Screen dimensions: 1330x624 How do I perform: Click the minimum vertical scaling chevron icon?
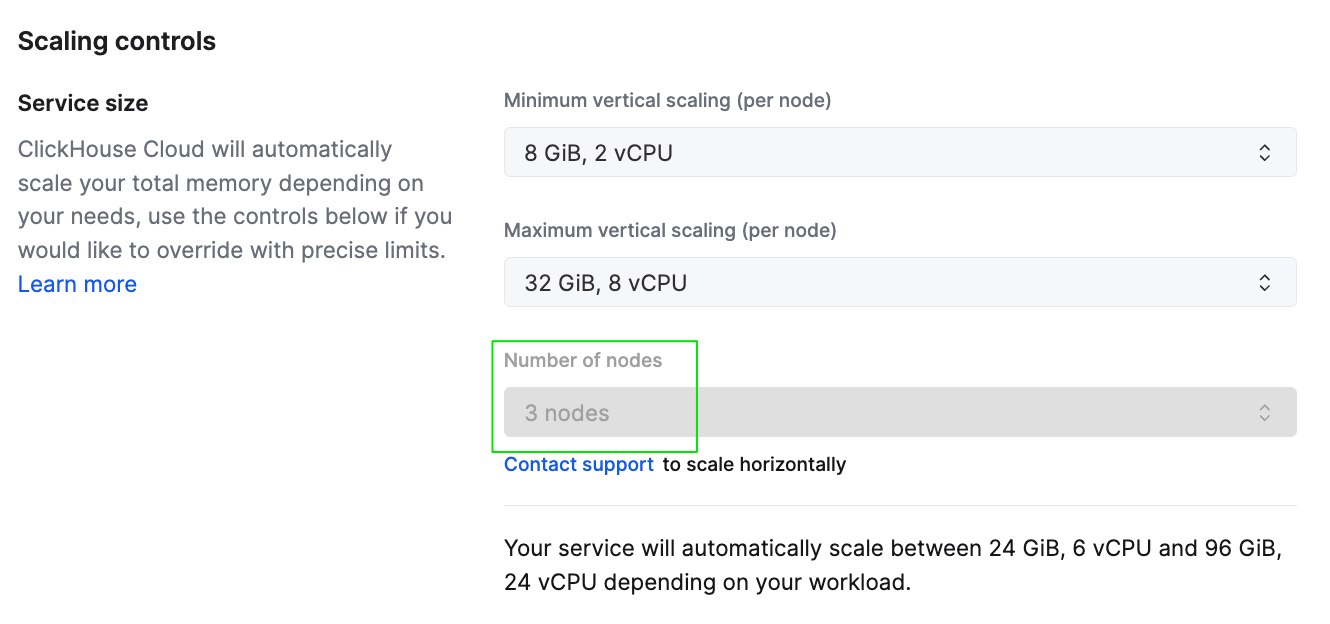click(1264, 152)
